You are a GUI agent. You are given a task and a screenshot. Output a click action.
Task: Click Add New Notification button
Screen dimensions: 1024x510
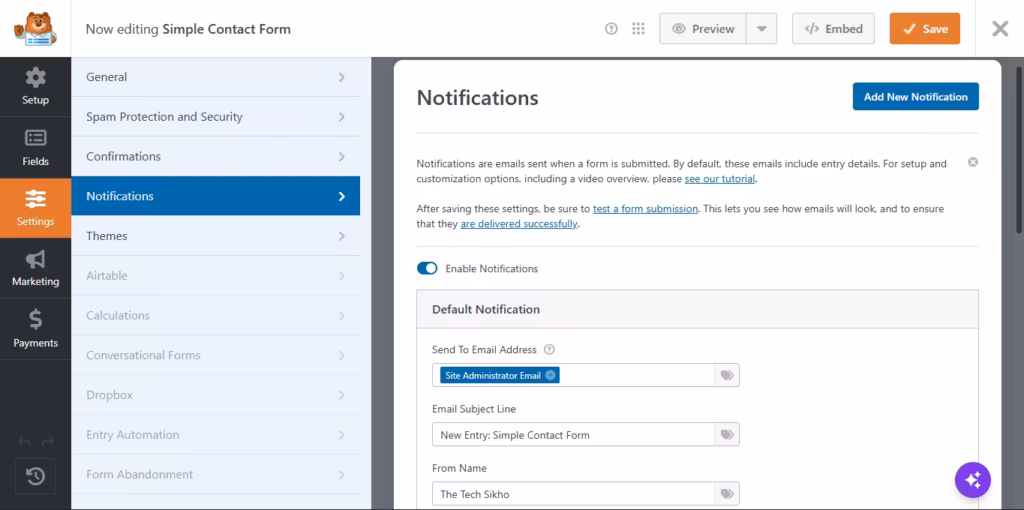916,97
